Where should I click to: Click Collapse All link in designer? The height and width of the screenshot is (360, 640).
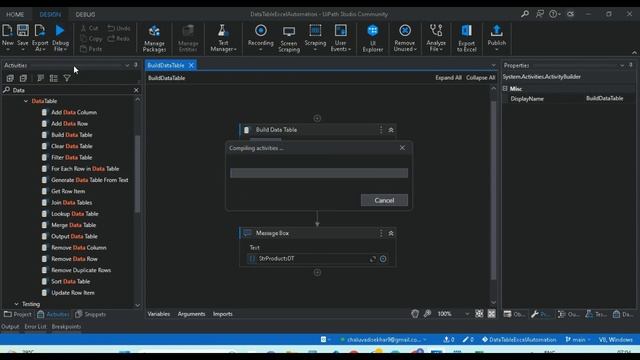click(x=480, y=78)
